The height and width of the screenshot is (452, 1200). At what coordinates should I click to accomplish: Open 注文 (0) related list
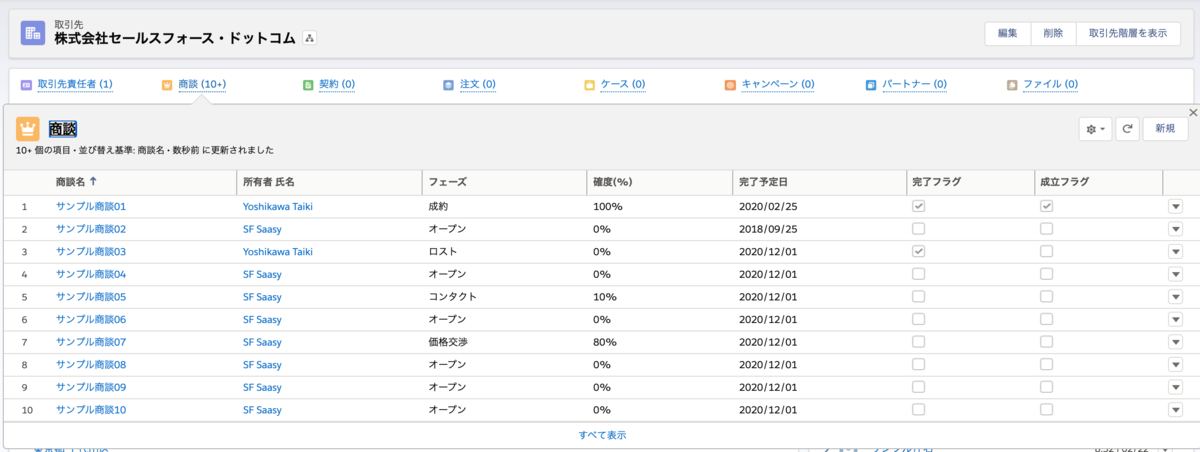click(x=478, y=85)
